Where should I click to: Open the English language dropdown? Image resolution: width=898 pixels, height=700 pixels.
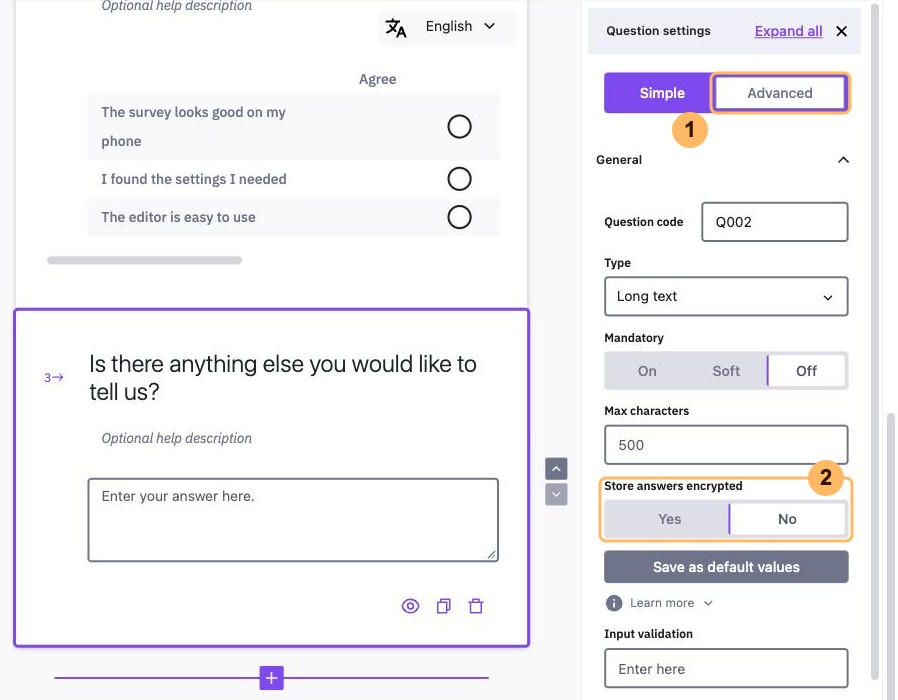(460, 26)
